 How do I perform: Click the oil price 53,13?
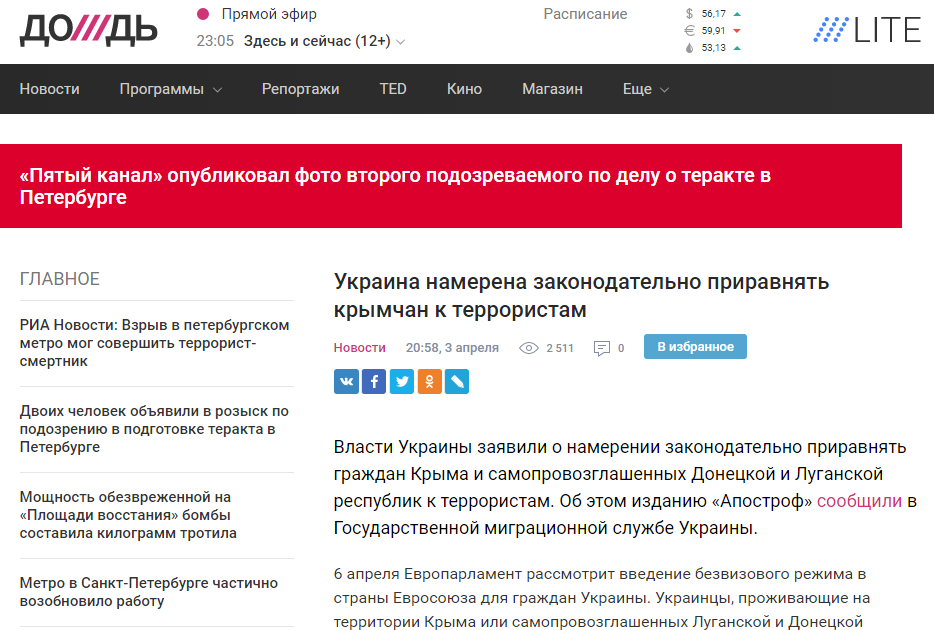pos(714,48)
